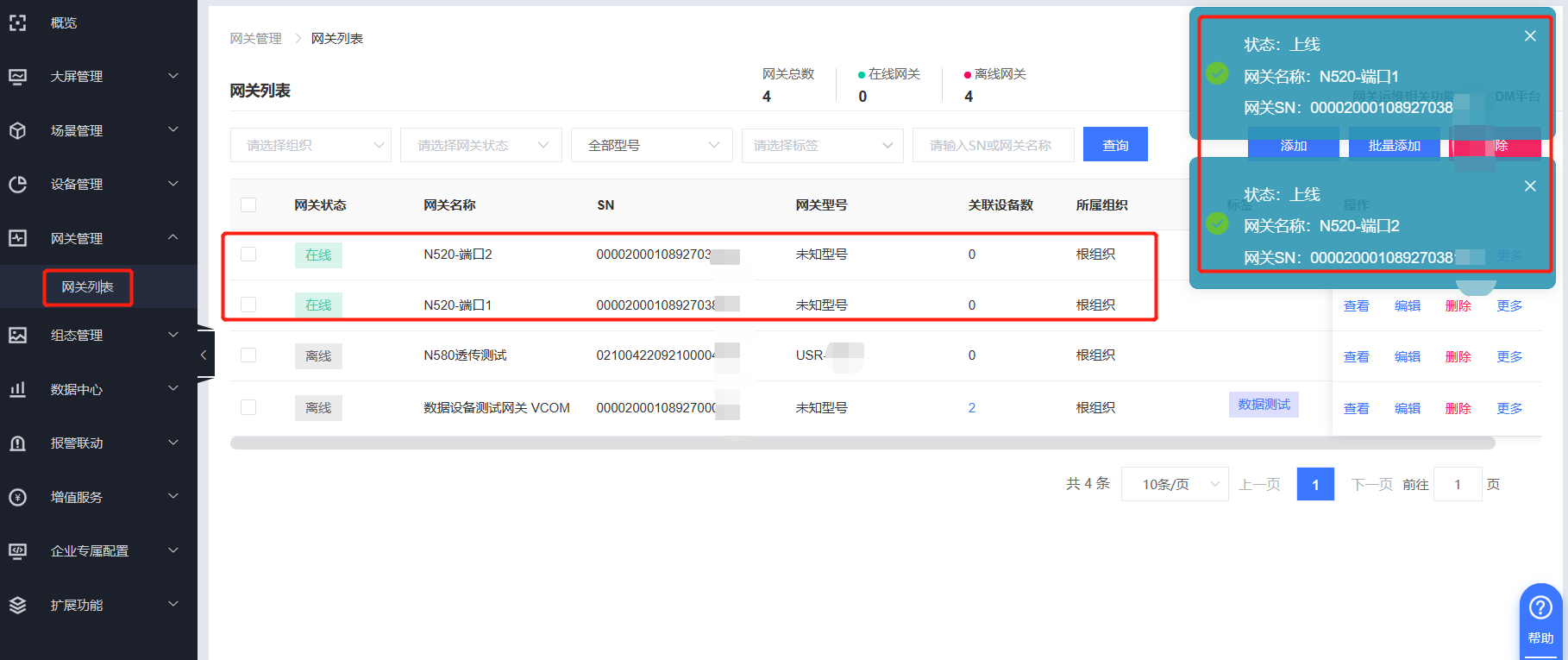Select 网关列表 in the sidebar submenu
Image resolution: width=1568 pixels, height=660 pixels.
87,287
